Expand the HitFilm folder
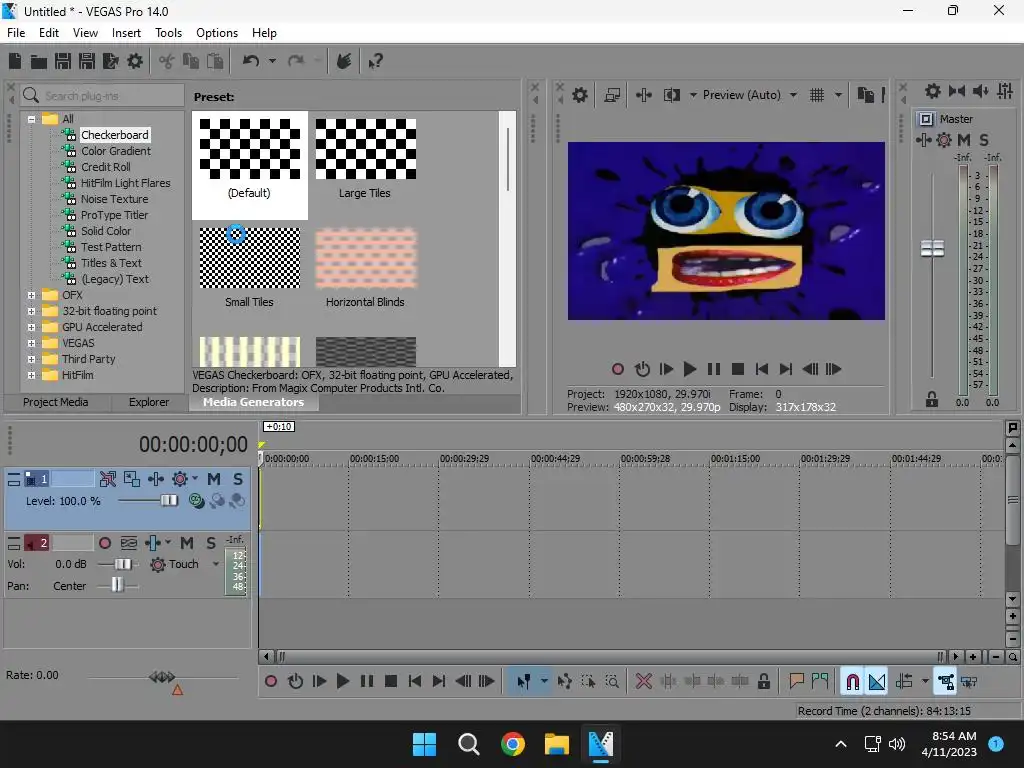Image resolution: width=1024 pixels, height=768 pixels. point(31,376)
